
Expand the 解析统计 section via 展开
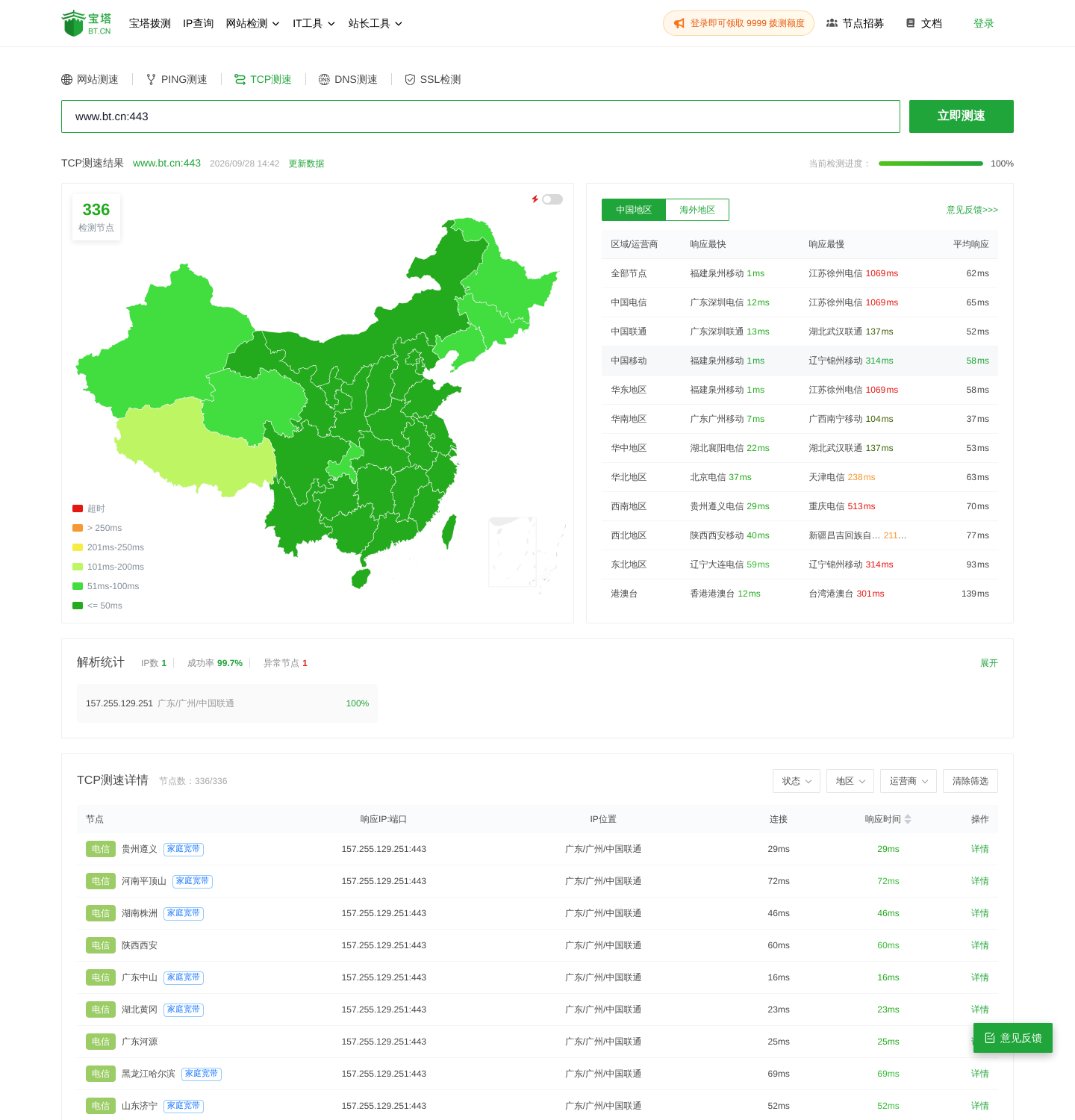click(x=989, y=663)
